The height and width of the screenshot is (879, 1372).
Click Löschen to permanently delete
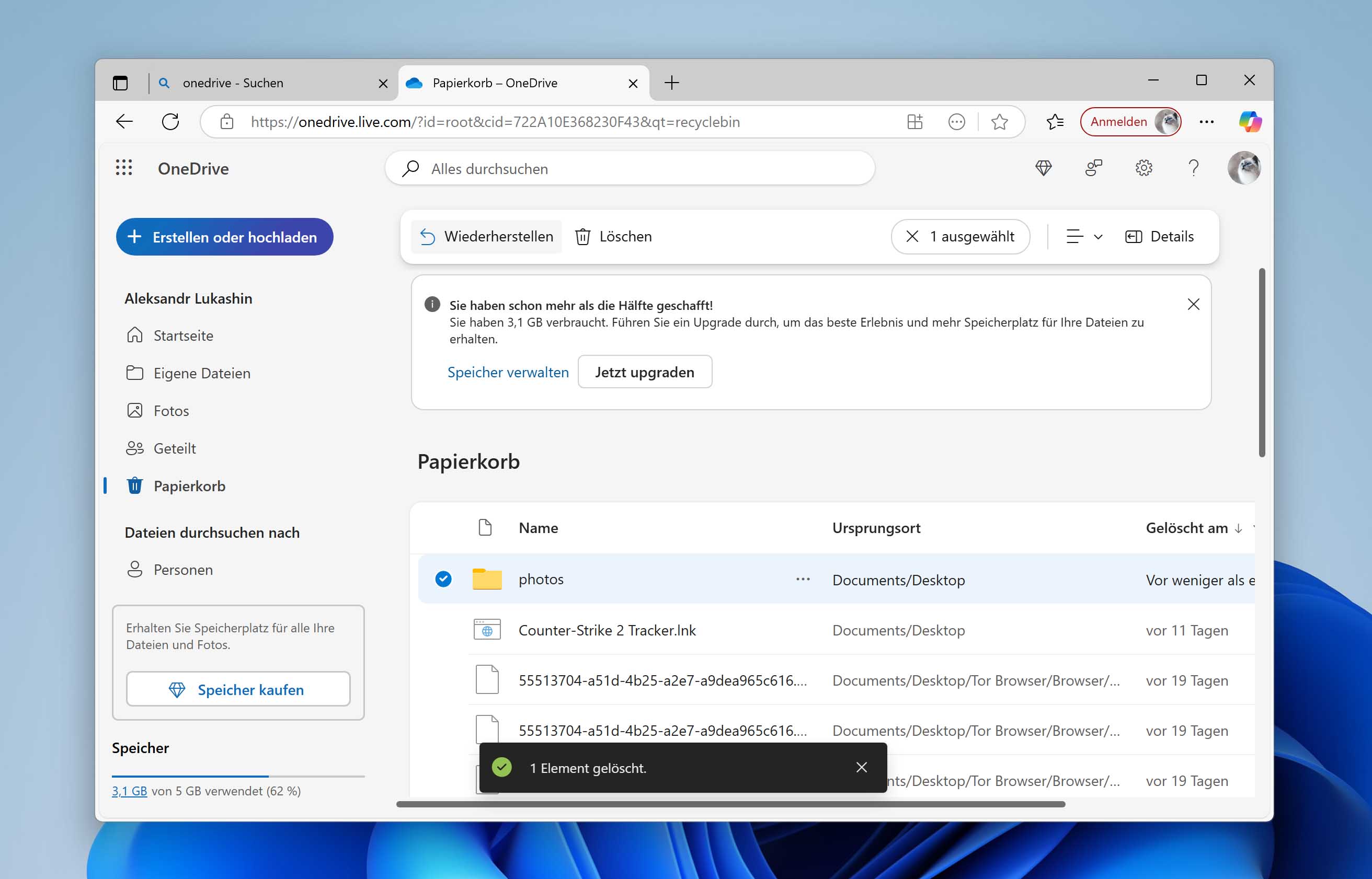(x=613, y=236)
